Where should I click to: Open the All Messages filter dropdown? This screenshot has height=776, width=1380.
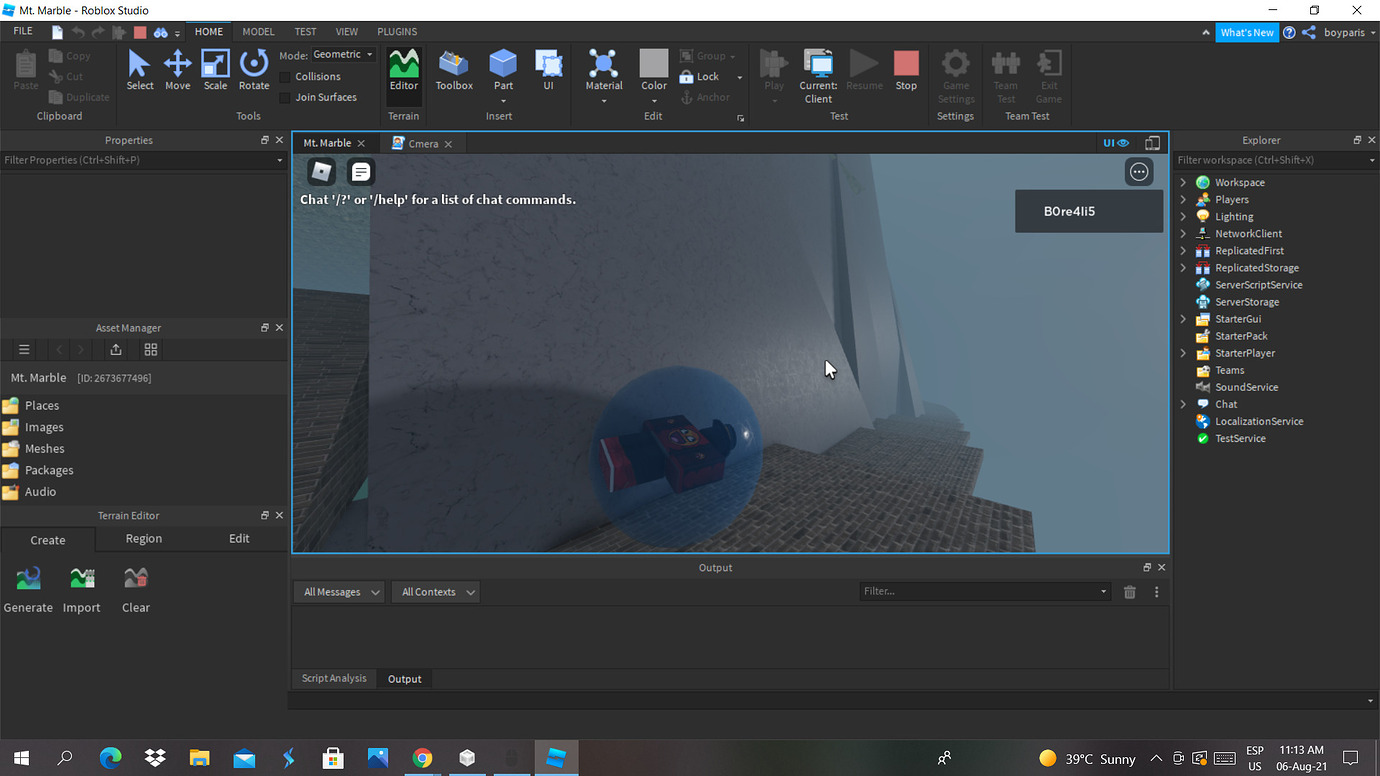pyautogui.click(x=338, y=591)
